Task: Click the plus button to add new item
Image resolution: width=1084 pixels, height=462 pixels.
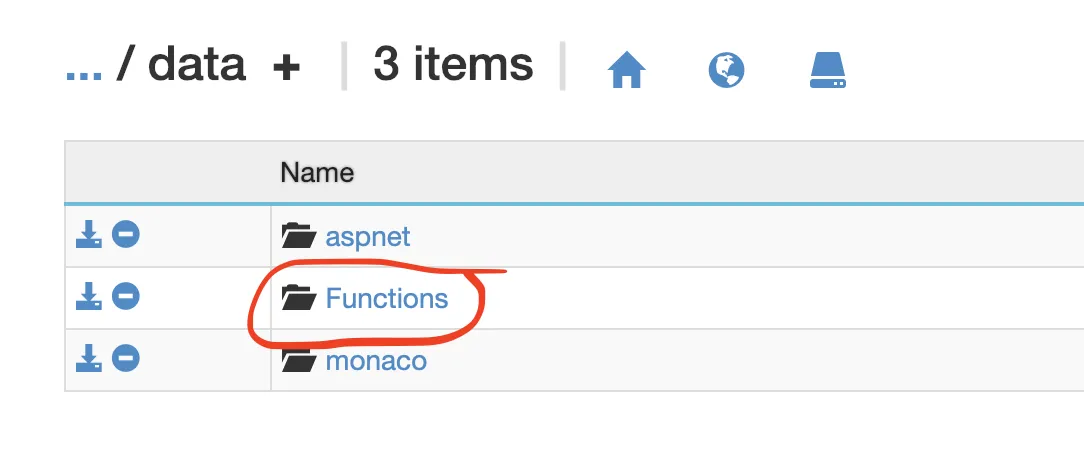Action: click(286, 68)
